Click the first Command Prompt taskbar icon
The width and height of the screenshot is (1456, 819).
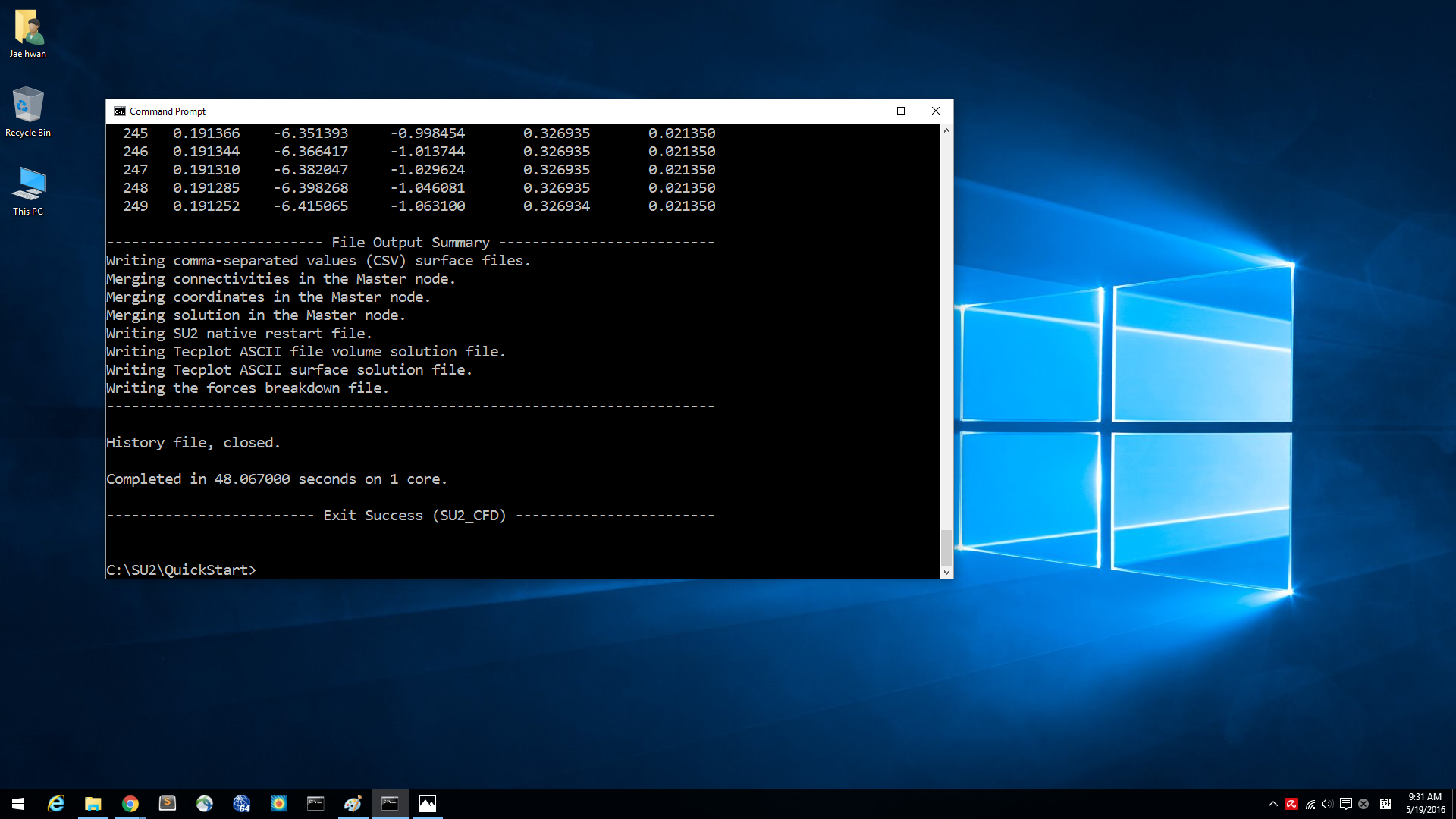[x=315, y=804]
